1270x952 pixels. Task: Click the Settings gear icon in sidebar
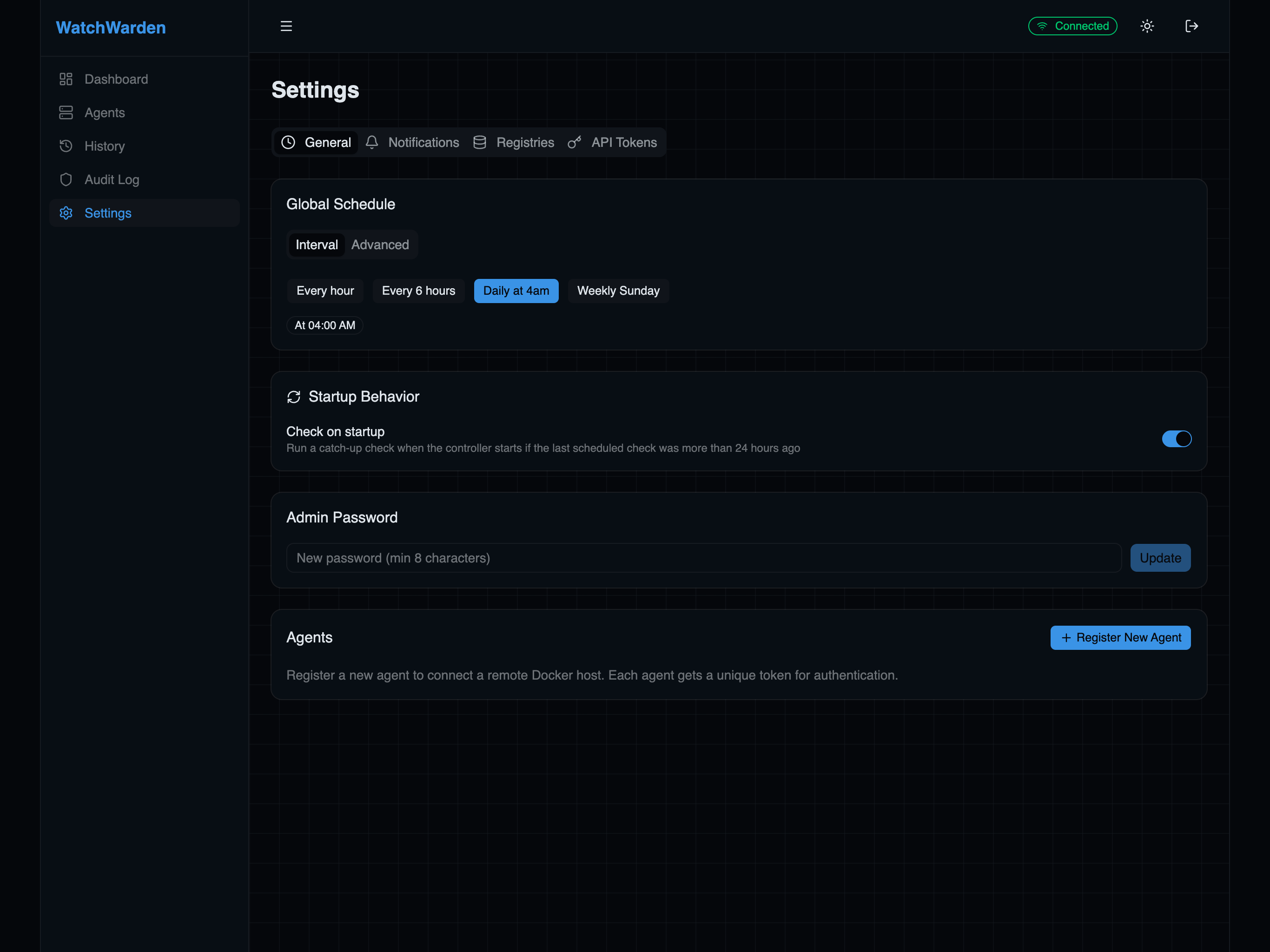pyautogui.click(x=66, y=213)
